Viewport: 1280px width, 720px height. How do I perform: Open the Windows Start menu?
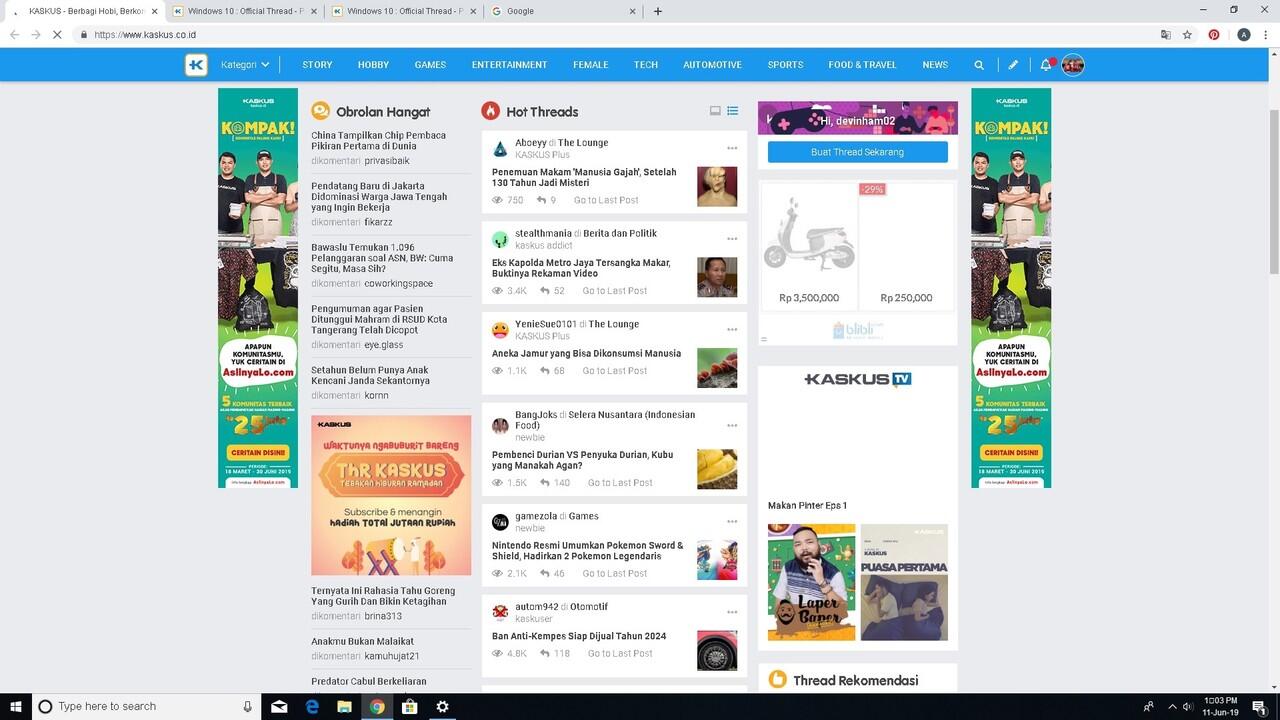pos(16,706)
